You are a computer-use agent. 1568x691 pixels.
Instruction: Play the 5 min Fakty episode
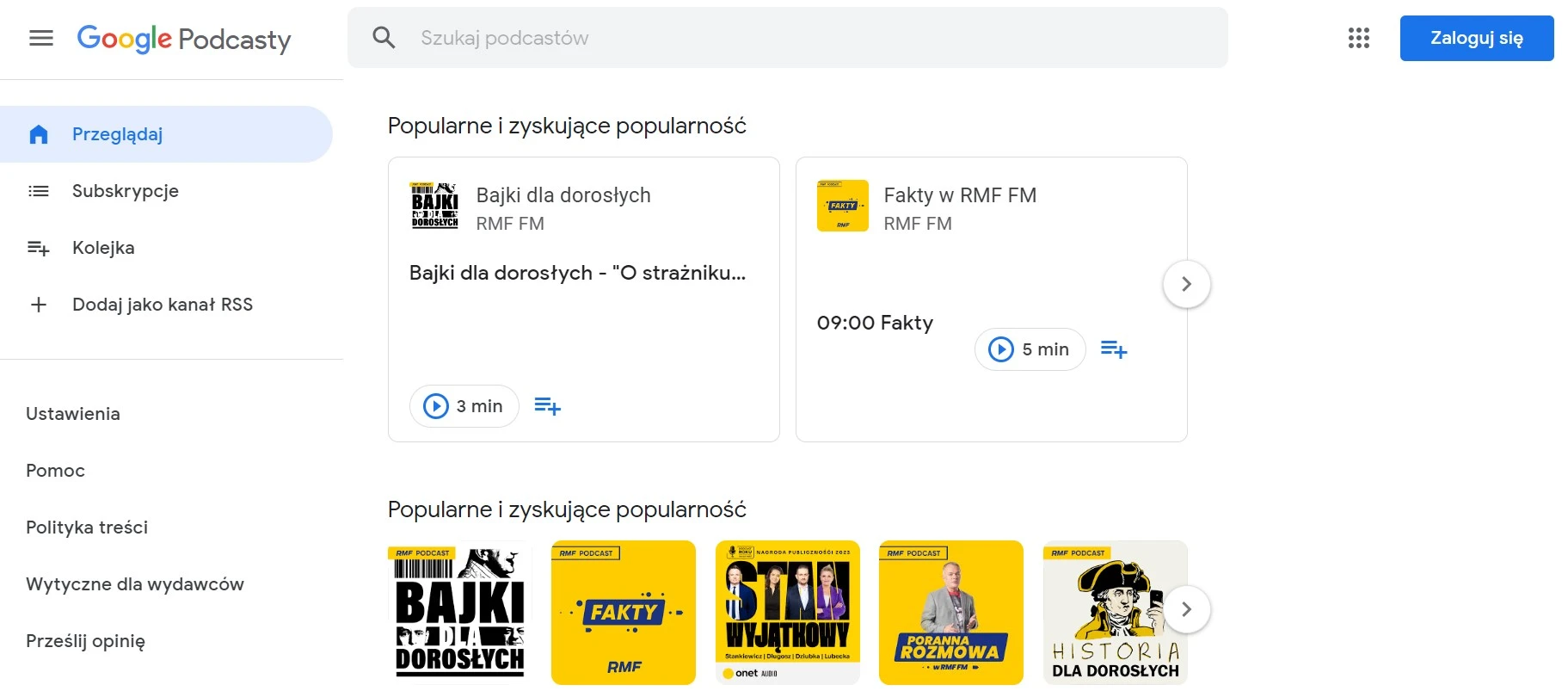click(1030, 349)
